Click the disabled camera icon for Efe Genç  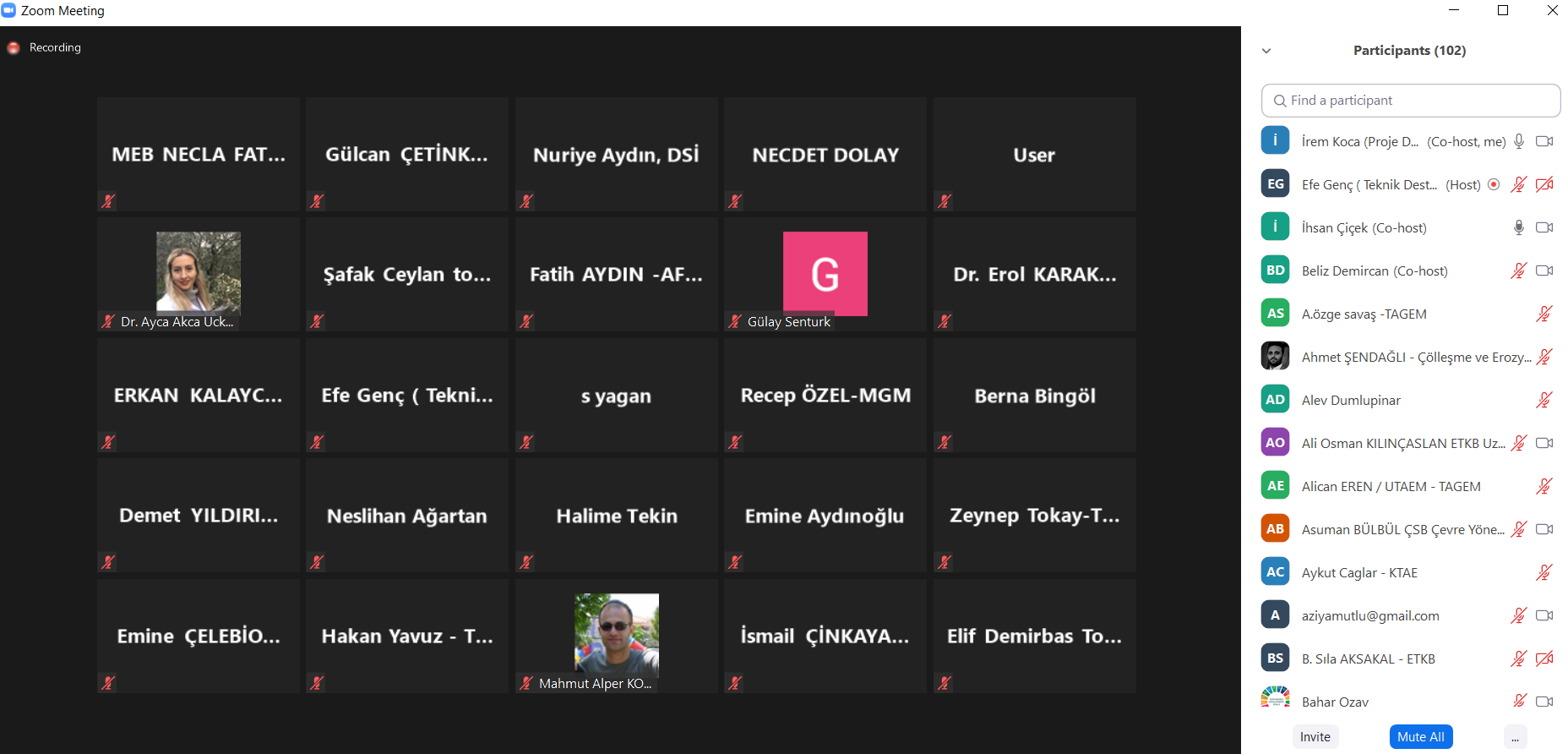1544,184
